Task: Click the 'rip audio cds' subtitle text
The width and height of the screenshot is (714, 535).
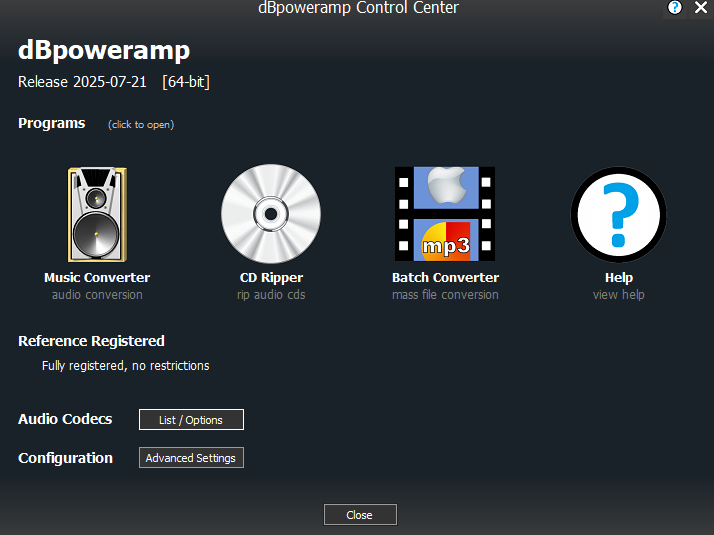Action: (x=271, y=295)
